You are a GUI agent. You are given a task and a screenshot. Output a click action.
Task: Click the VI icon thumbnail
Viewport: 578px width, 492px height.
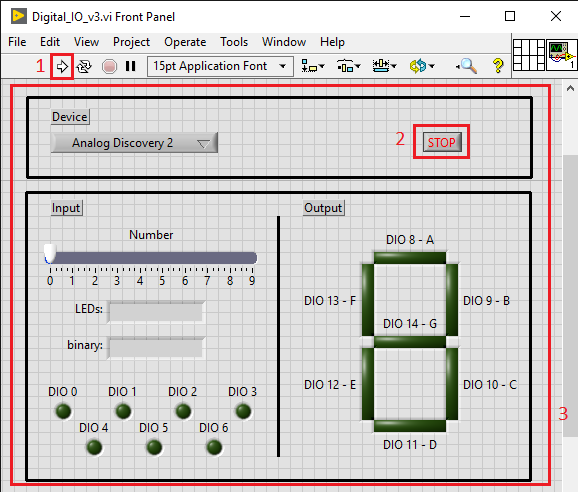click(561, 55)
